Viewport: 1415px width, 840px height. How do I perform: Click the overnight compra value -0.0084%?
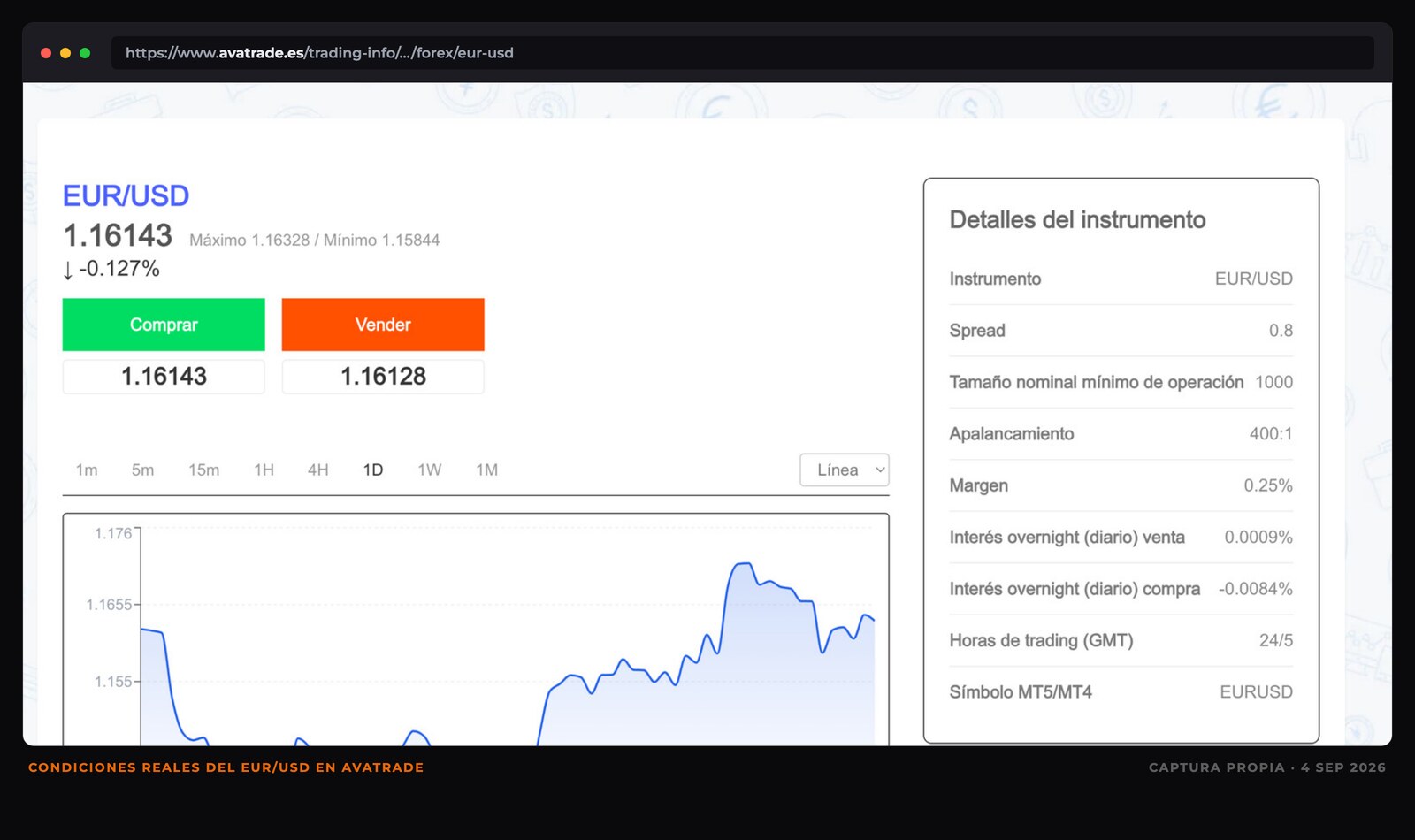1256,589
